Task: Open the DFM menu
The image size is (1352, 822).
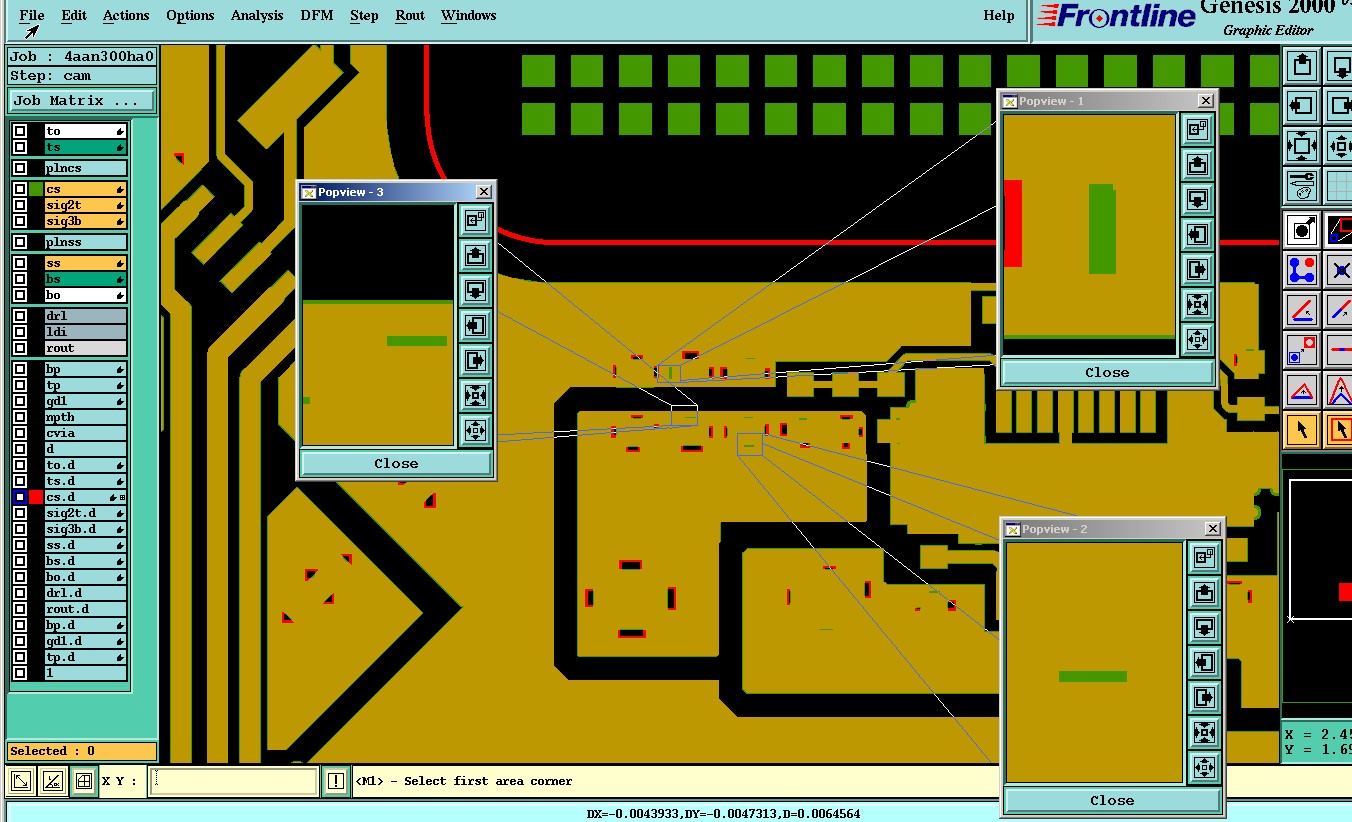Action: click(317, 15)
